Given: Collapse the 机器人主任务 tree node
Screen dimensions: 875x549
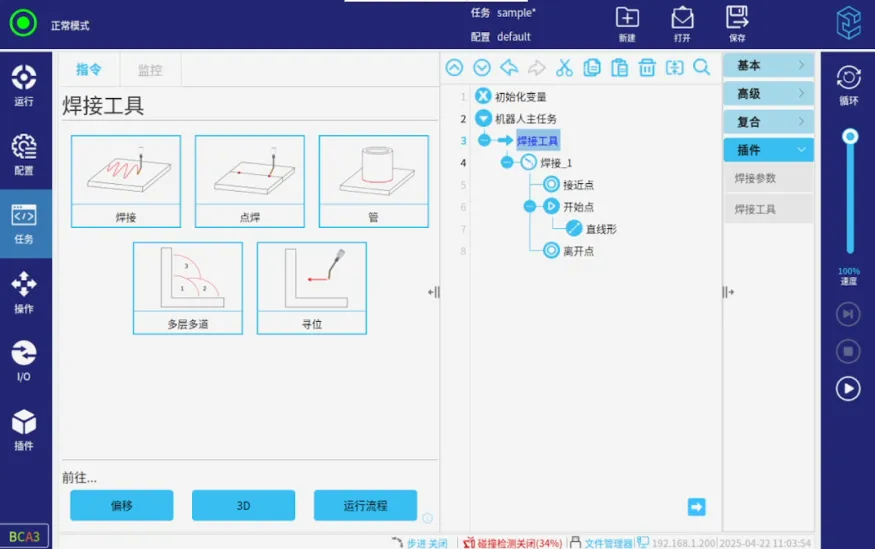Looking at the screenshot, I should pyautogui.click(x=483, y=118).
